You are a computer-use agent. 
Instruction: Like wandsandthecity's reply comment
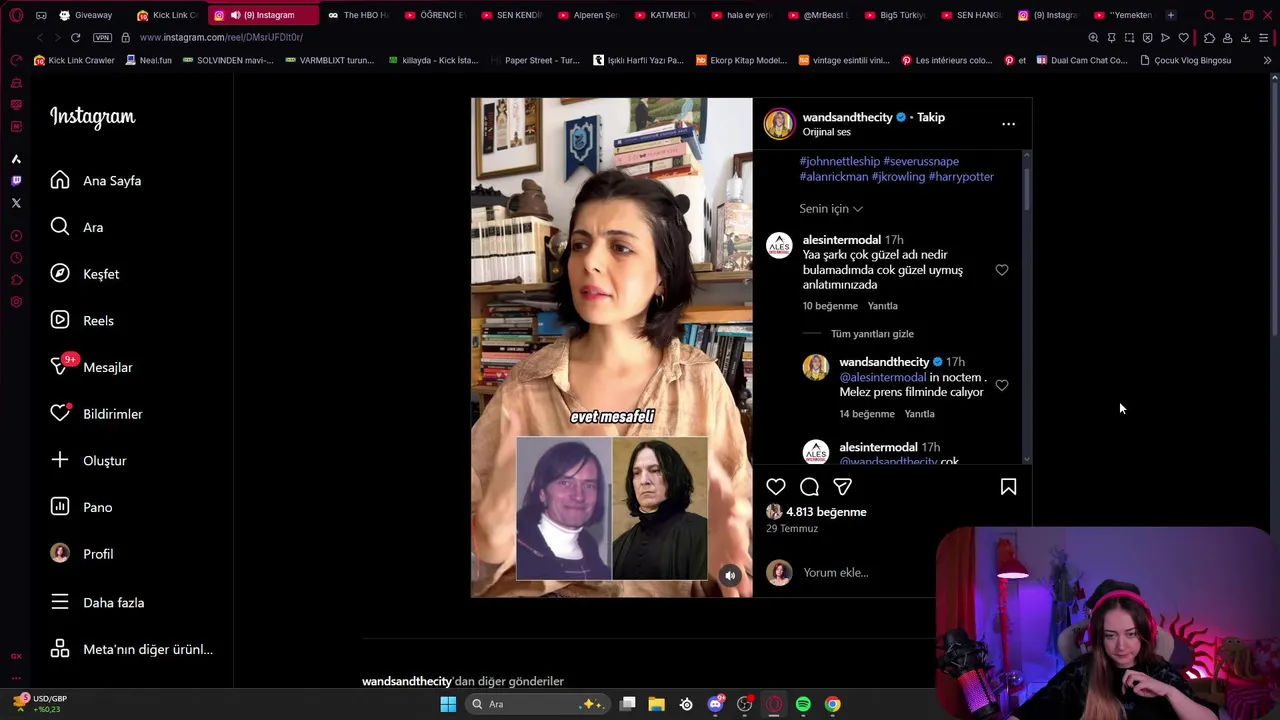tap(1002, 385)
